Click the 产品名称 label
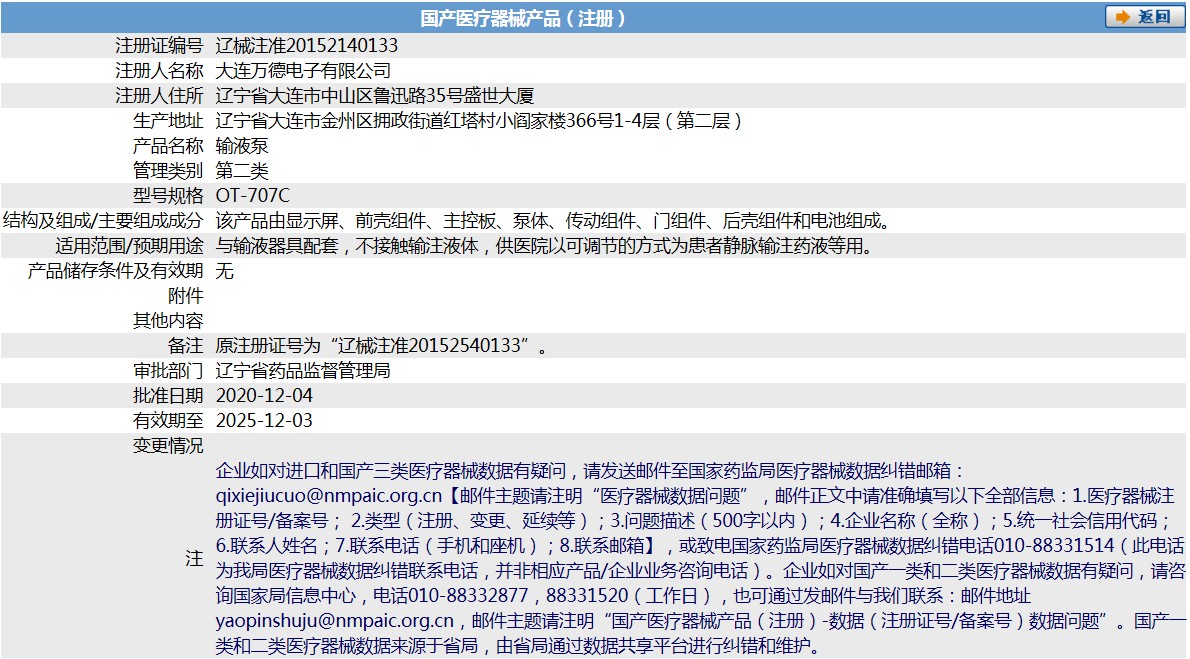The image size is (1190, 659). tap(168, 146)
